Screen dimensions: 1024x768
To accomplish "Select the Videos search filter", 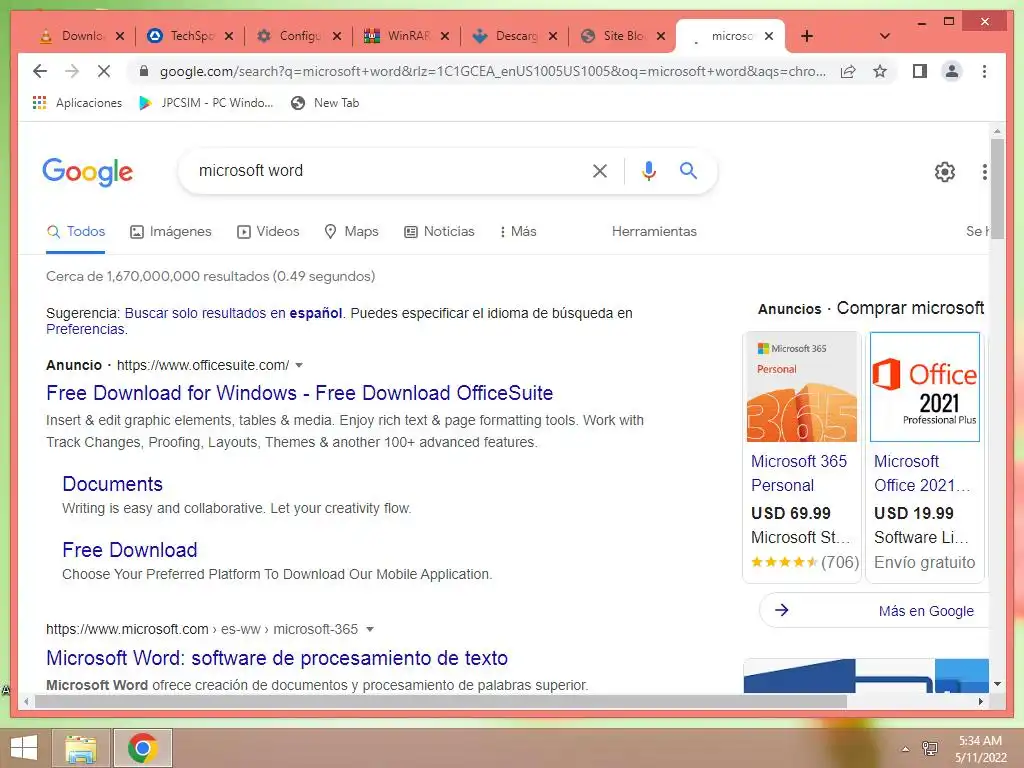I will pyautogui.click(x=268, y=231).
